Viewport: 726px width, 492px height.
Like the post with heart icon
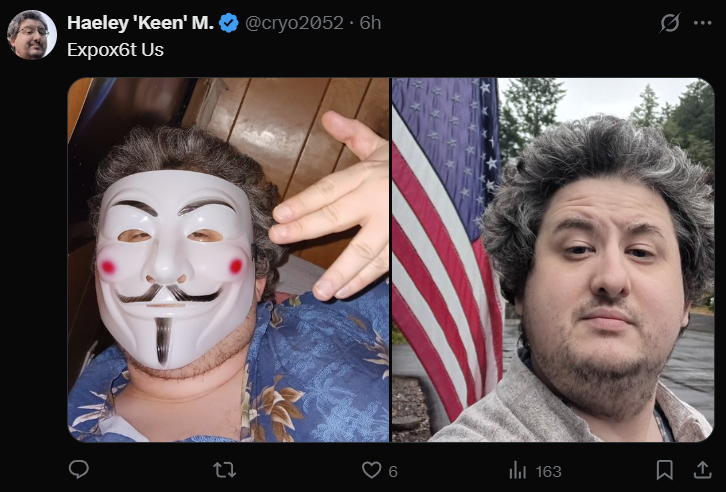click(x=371, y=470)
